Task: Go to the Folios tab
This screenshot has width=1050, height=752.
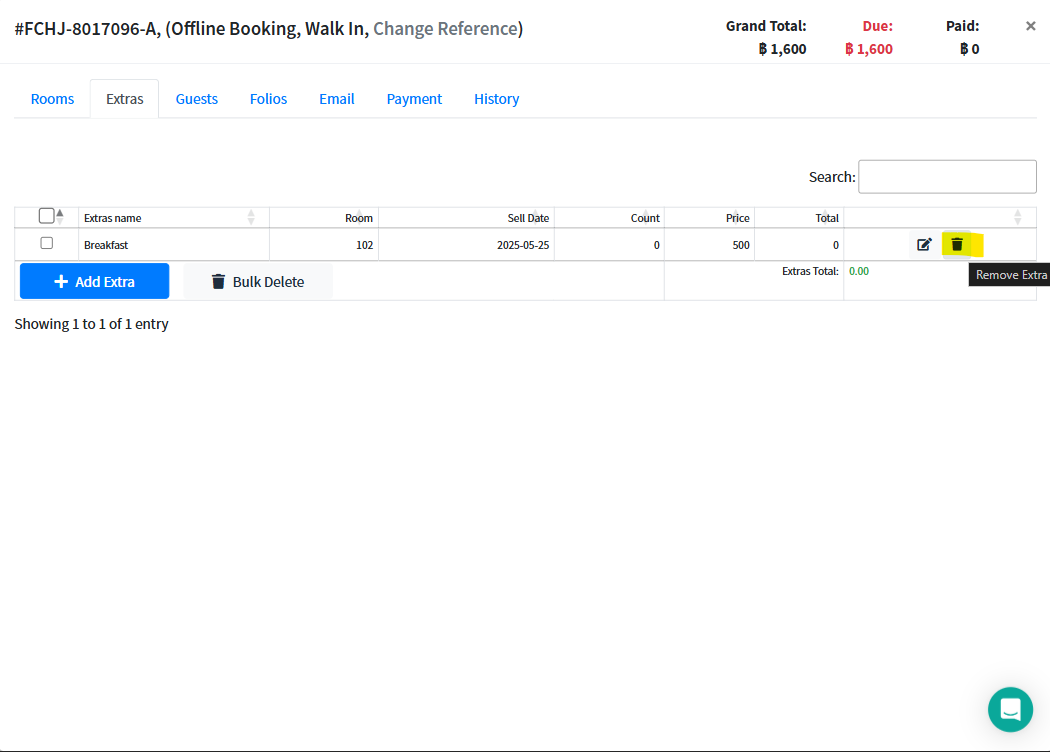Action: pos(268,99)
